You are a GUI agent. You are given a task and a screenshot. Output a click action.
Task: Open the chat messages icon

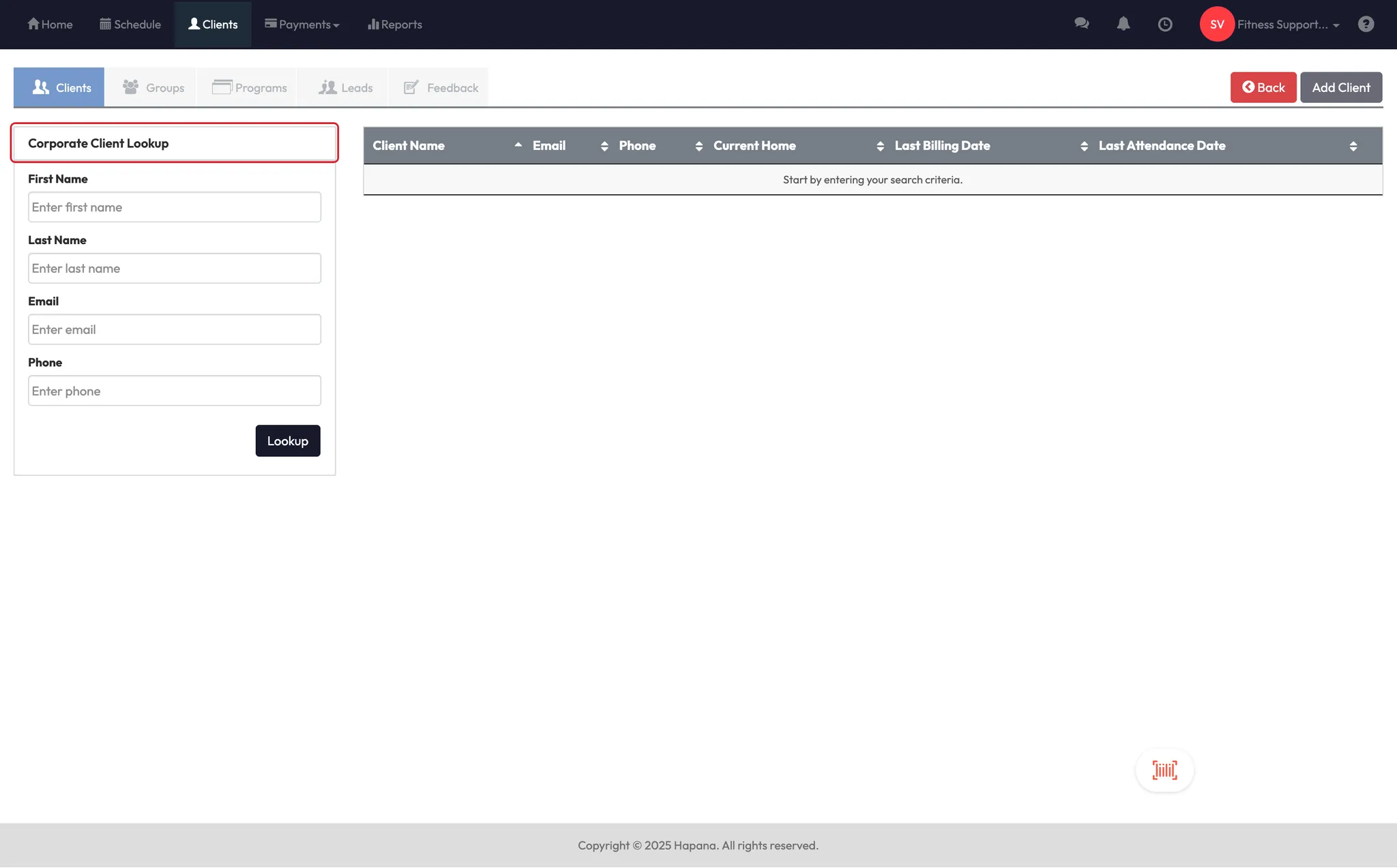tap(1081, 24)
